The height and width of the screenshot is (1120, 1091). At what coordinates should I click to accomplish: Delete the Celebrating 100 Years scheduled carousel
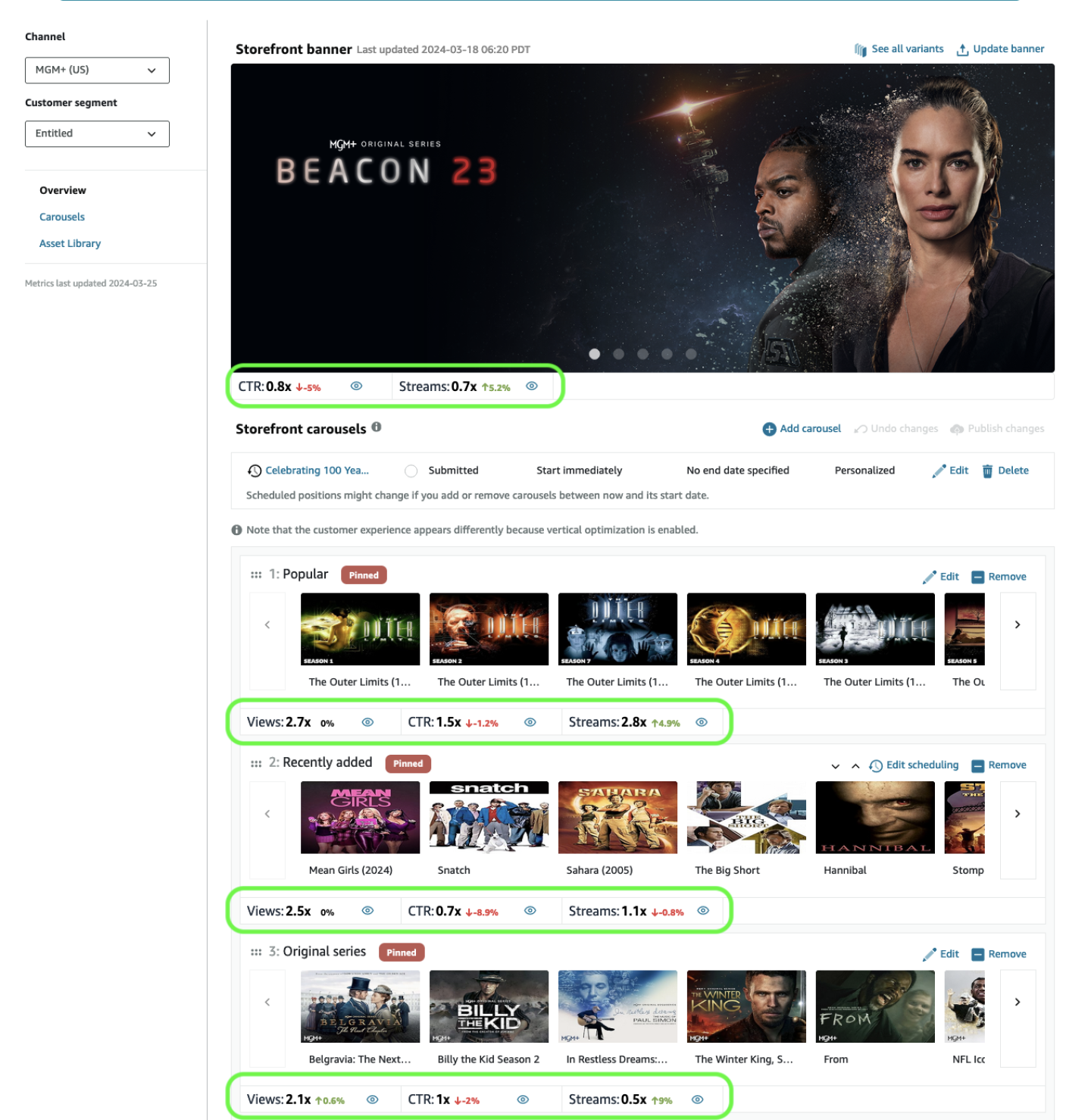pyautogui.click(x=1005, y=471)
